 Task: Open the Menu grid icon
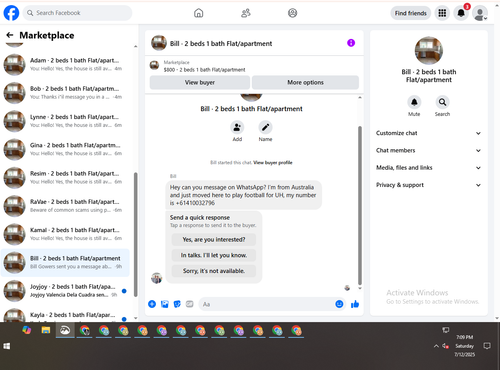coord(442,13)
